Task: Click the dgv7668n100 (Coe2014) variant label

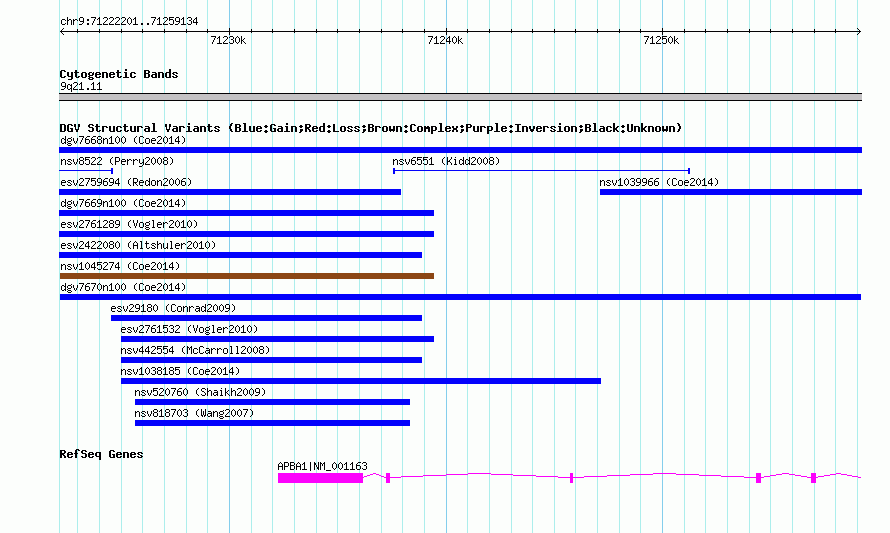Action: (x=123, y=140)
